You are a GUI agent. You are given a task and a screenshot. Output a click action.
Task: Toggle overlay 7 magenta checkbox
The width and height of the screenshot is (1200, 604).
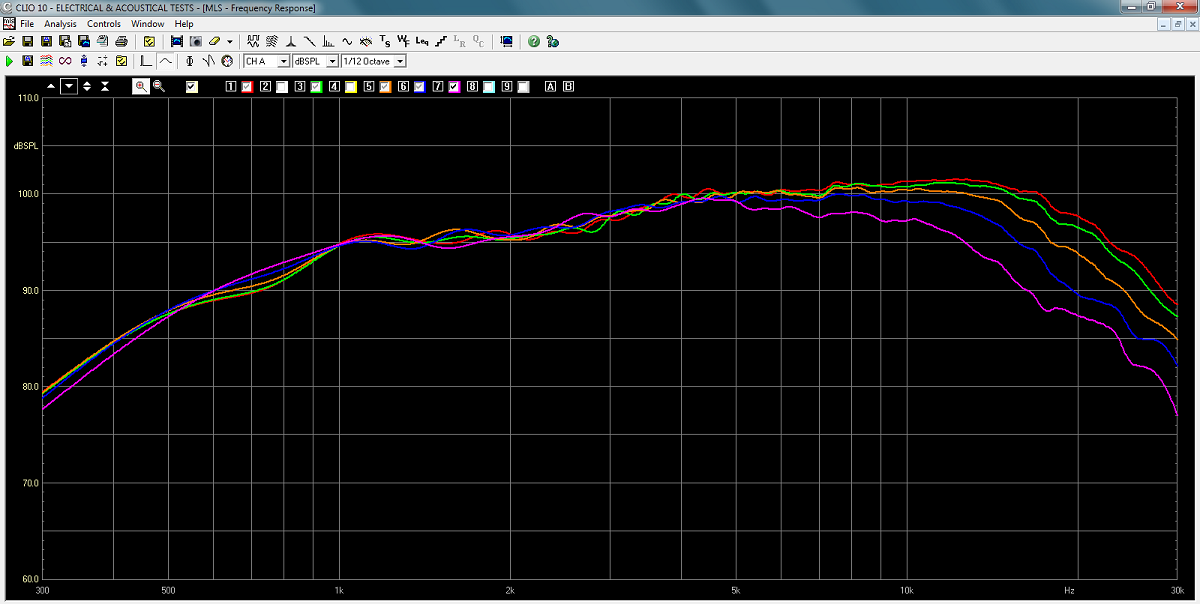452,86
